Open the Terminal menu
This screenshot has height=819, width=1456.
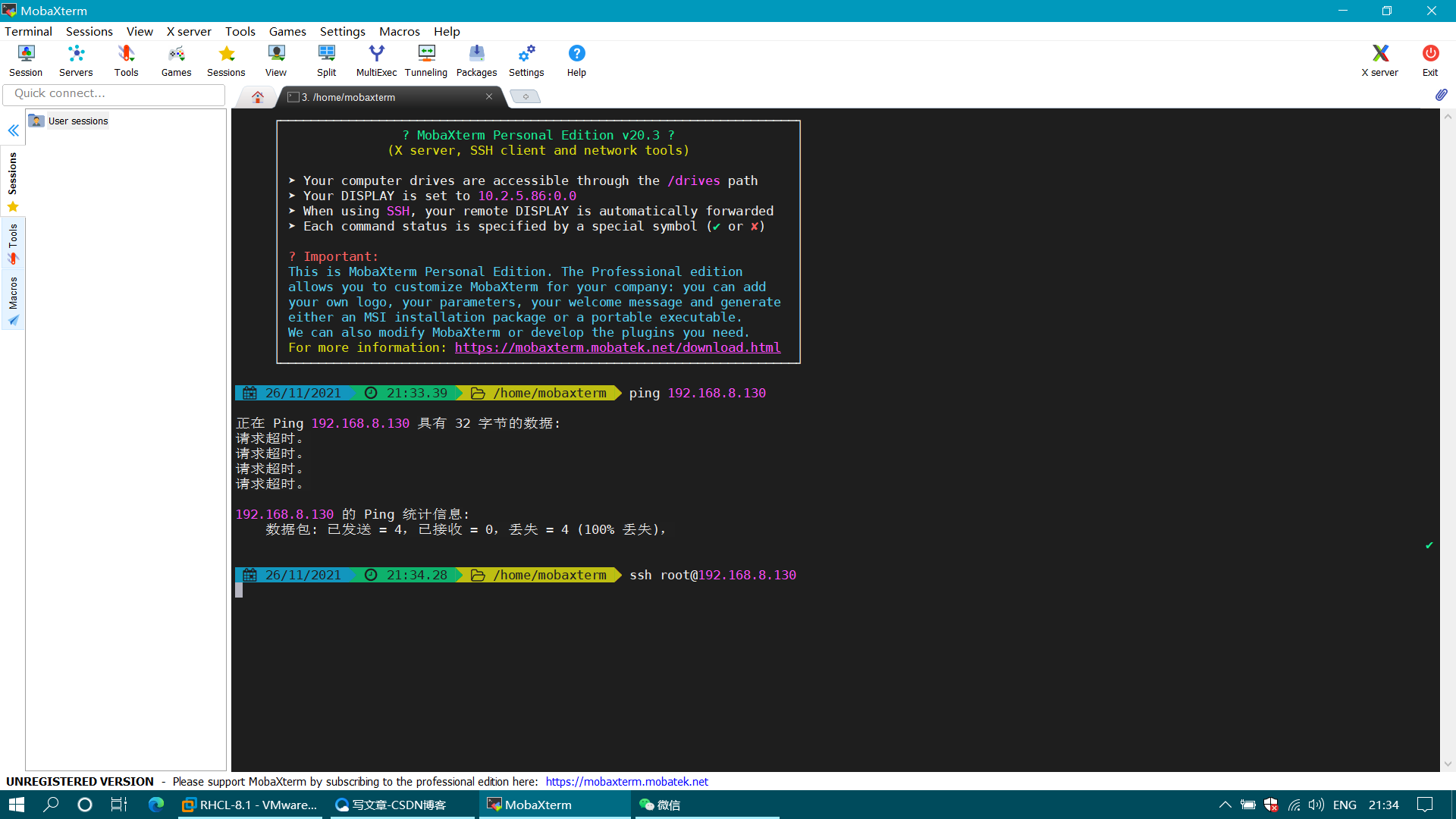[28, 31]
